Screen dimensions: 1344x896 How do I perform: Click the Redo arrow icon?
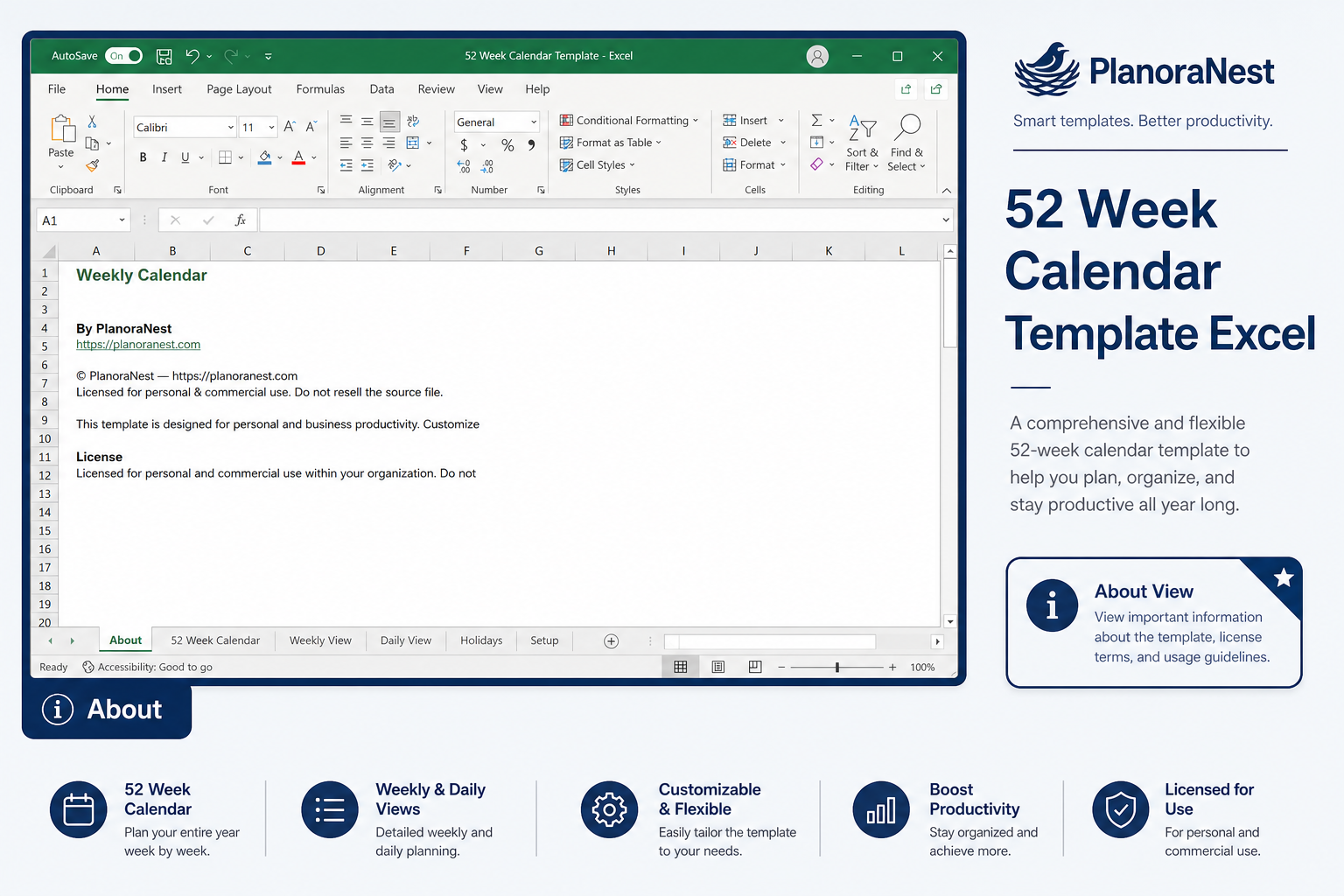click(231, 56)
